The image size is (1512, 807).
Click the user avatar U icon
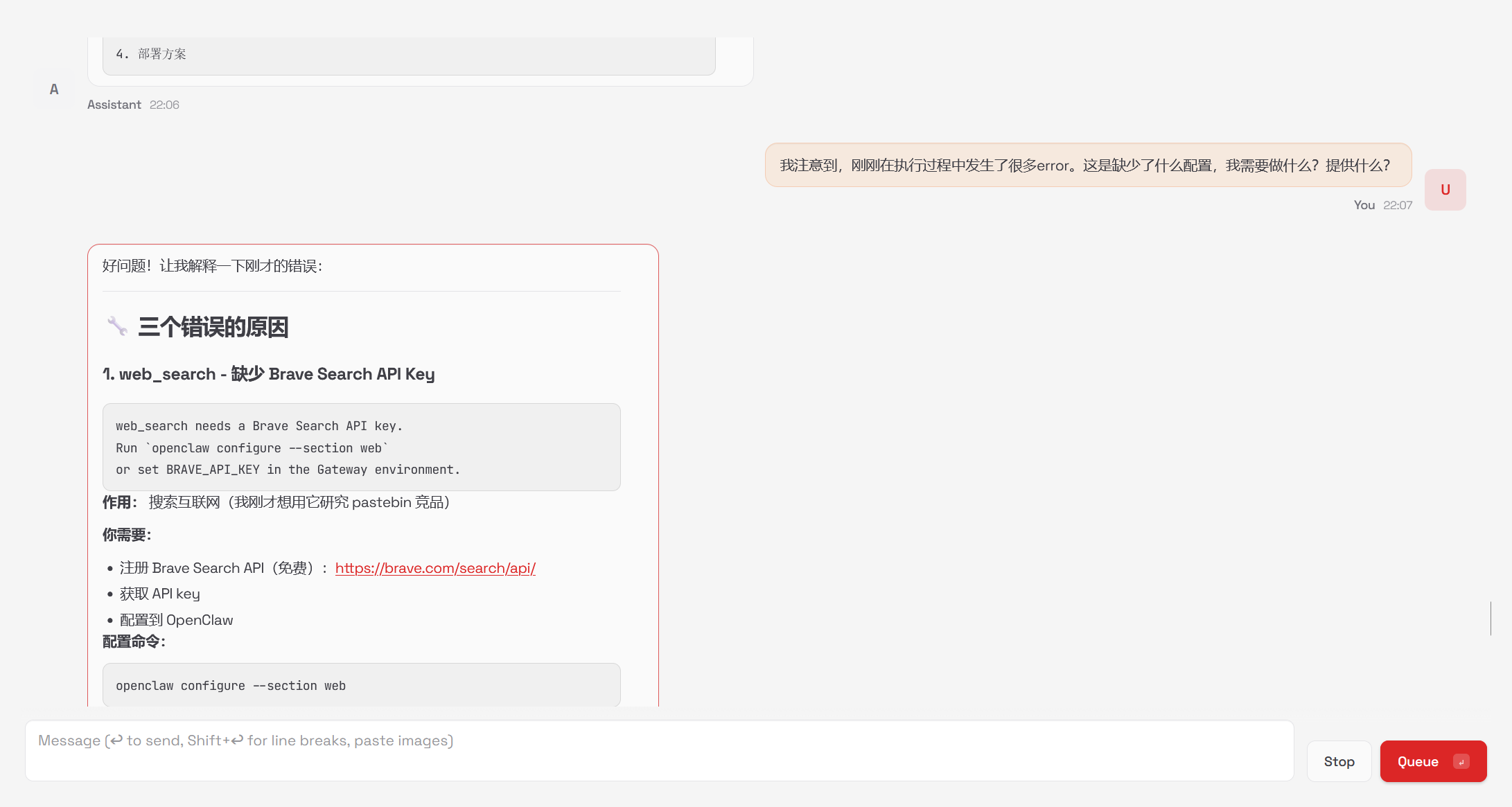tap(1445, 190)
